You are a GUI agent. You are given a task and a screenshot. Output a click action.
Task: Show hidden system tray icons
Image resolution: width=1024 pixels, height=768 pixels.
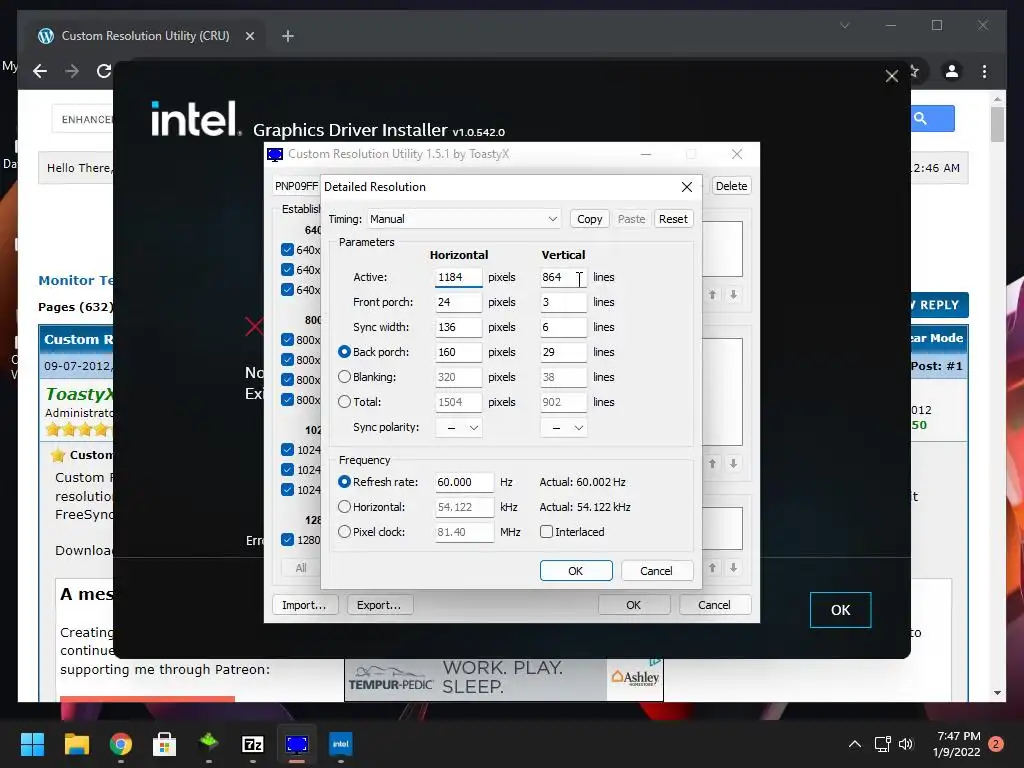(854, 744)
